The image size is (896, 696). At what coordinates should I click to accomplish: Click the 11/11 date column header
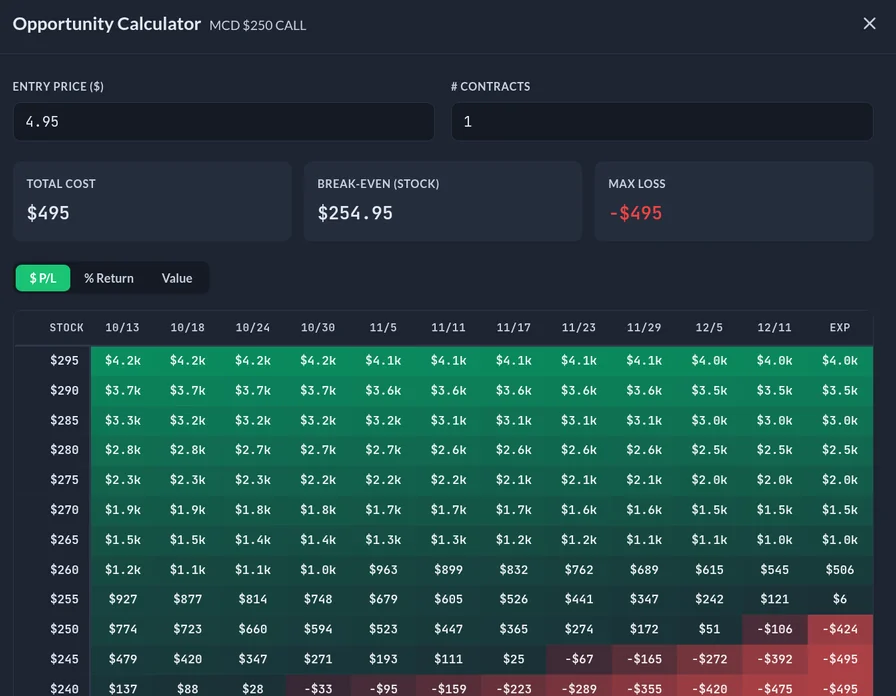[x=448, y=327]
